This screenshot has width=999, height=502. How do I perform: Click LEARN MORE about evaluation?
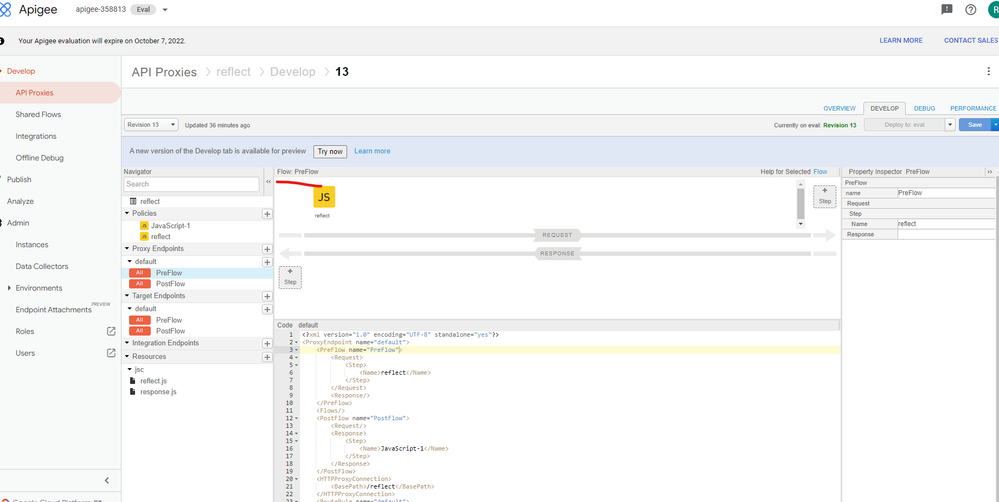point(901,41)
